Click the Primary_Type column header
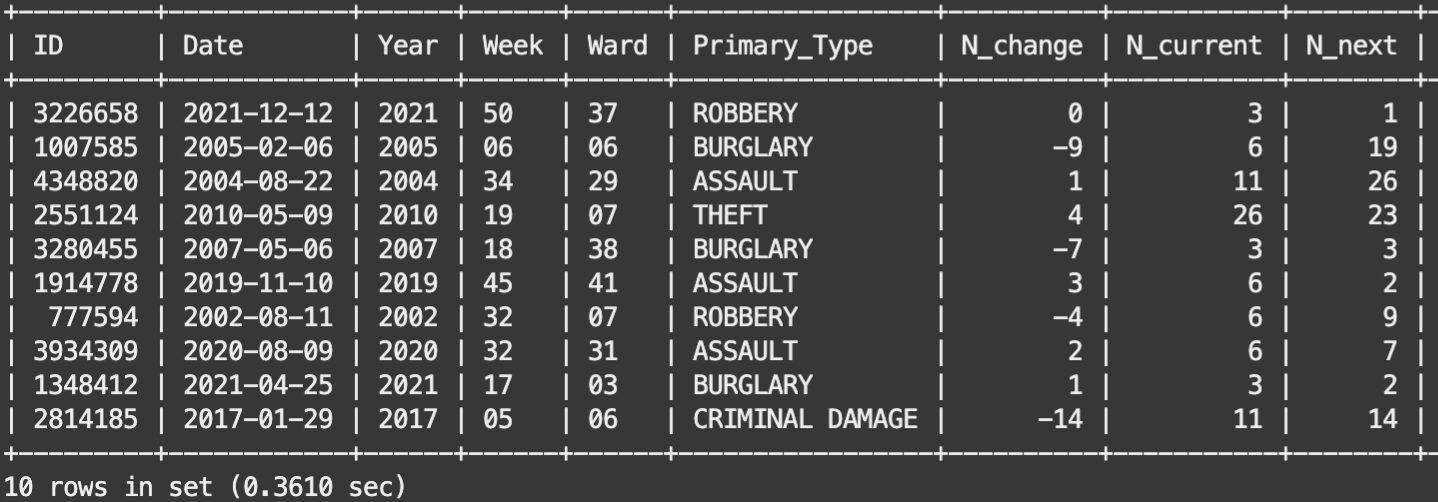This screenshot has height=502, width=1438. [x=783, y=46]
